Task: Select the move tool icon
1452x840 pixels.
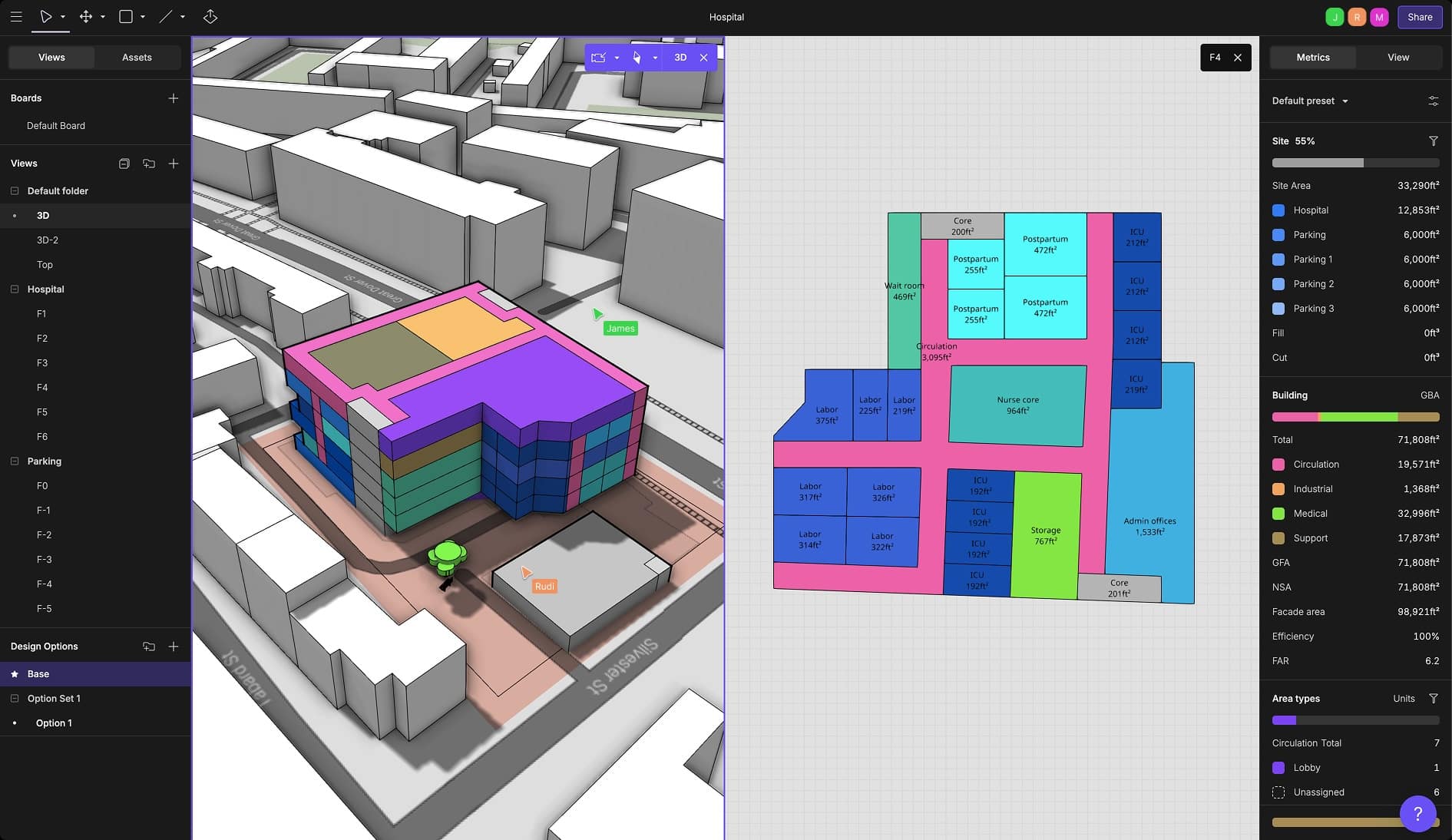Action: (86, 17)
